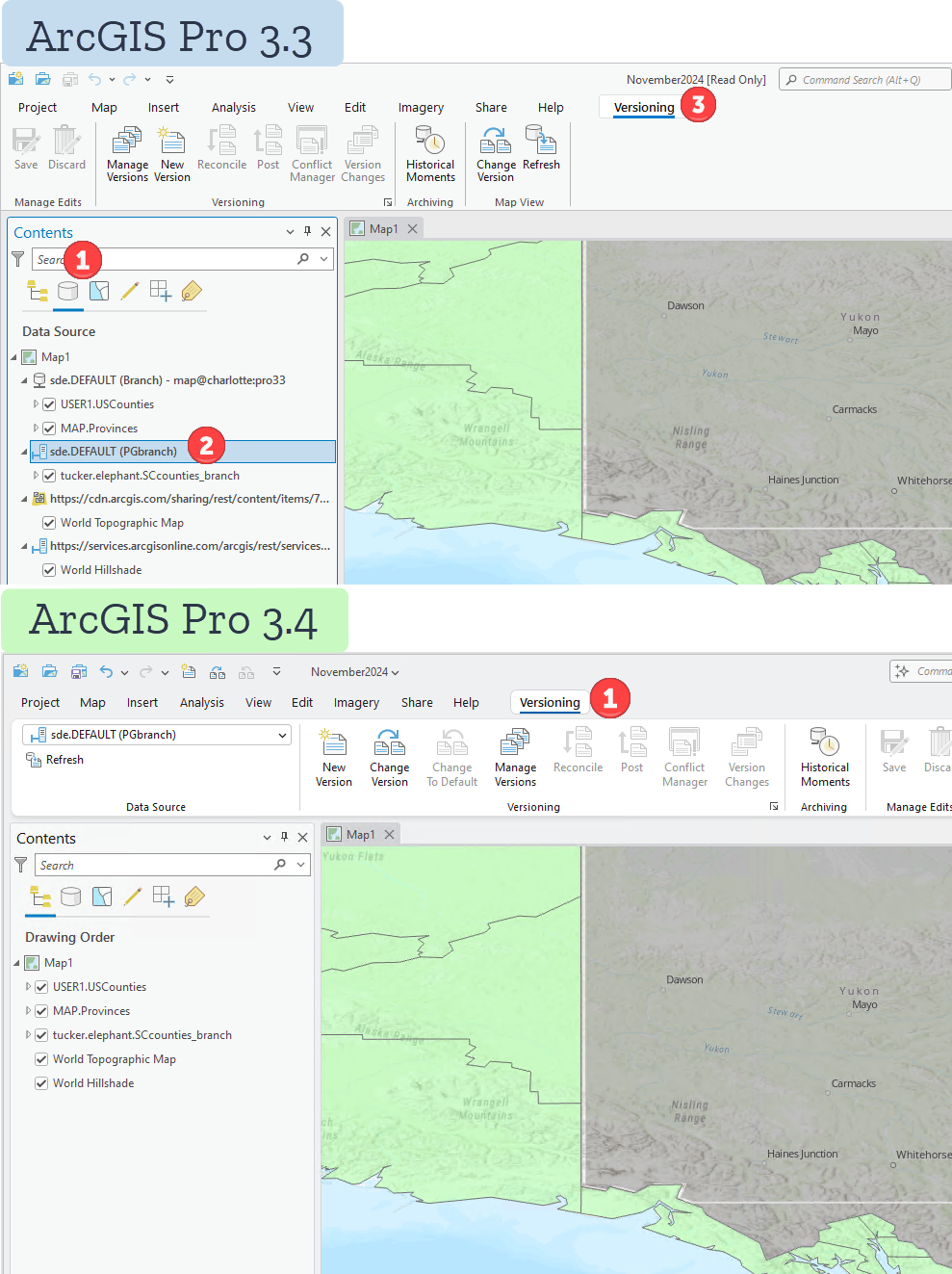Screen dimensions: 952x1274
Task: Close the Map1 view tab in 3.4
Action: point(389,835)
